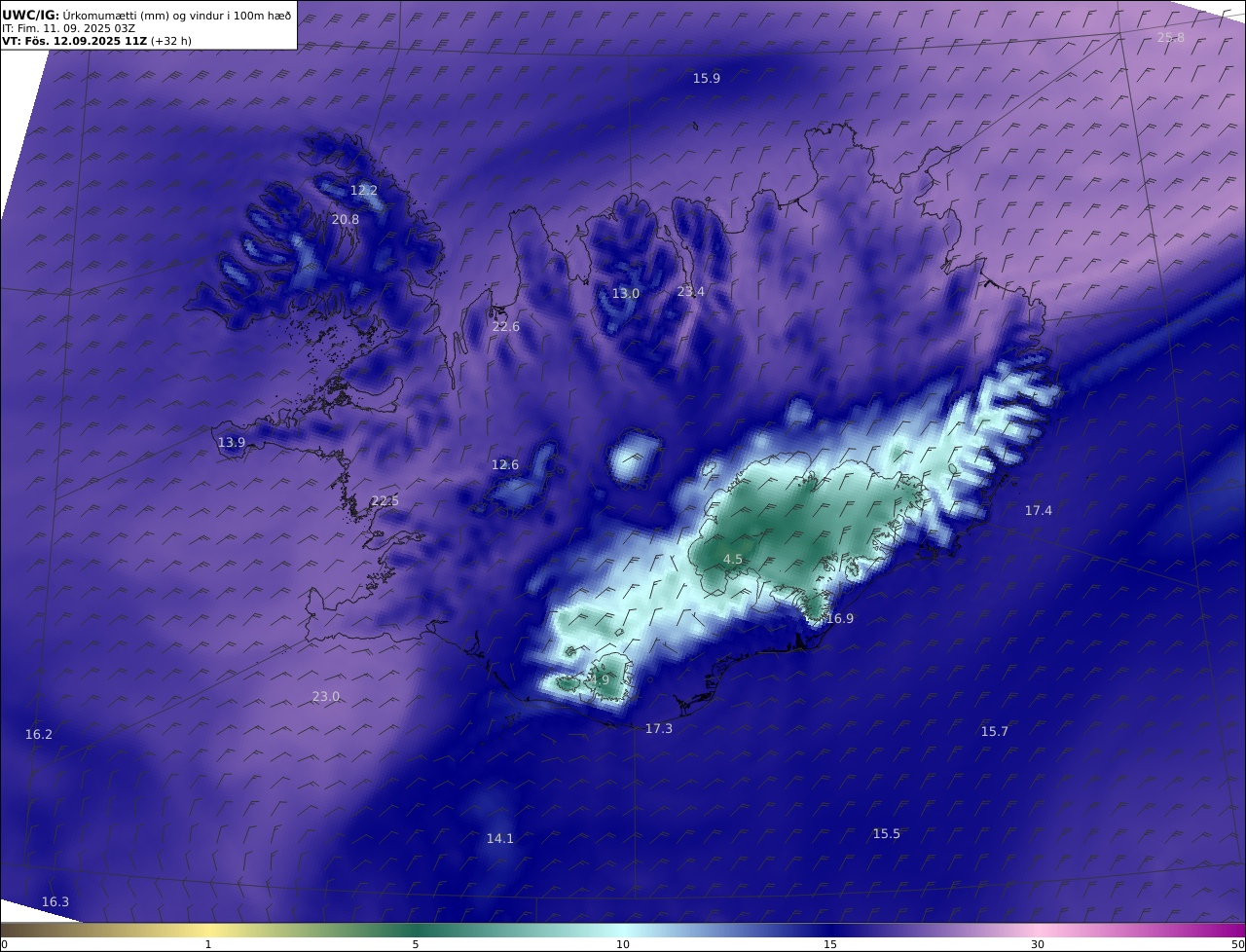The image size is (1246, 952).
Task: Click the 4.5 value on the glacier
Action: (x=733, y=559)
